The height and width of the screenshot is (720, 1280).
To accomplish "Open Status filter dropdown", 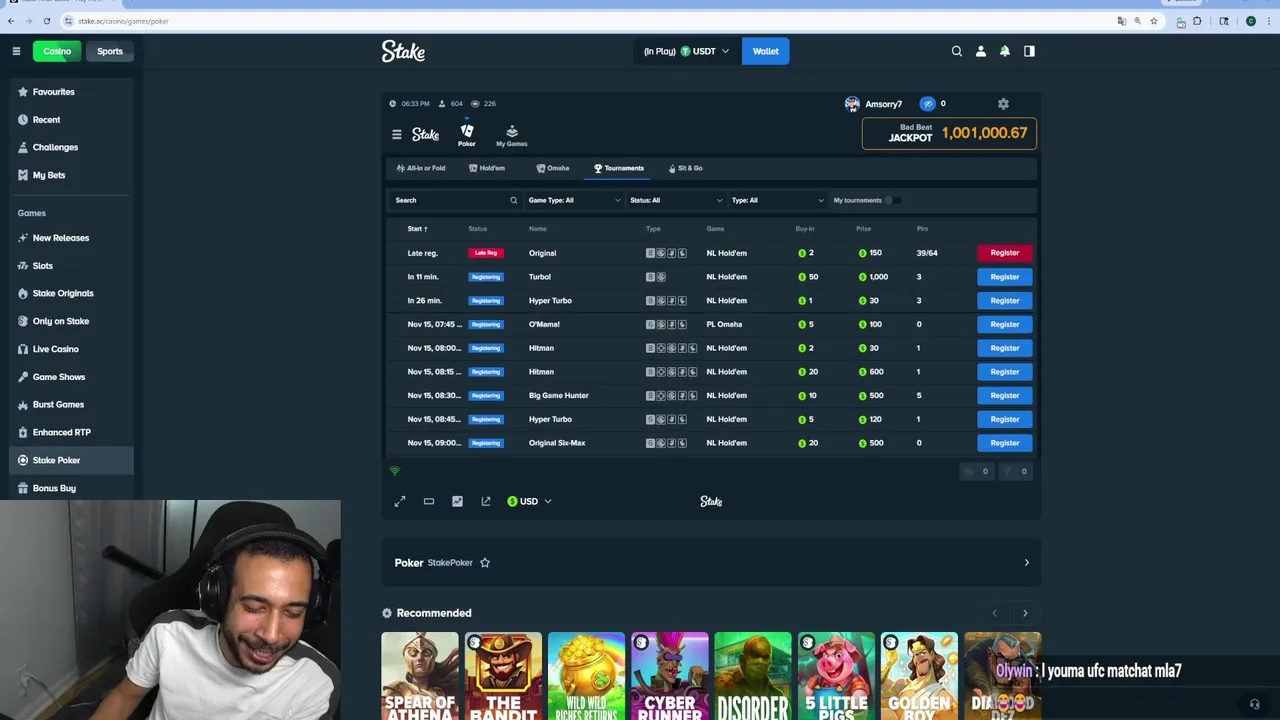I will (x=676, y=200).
